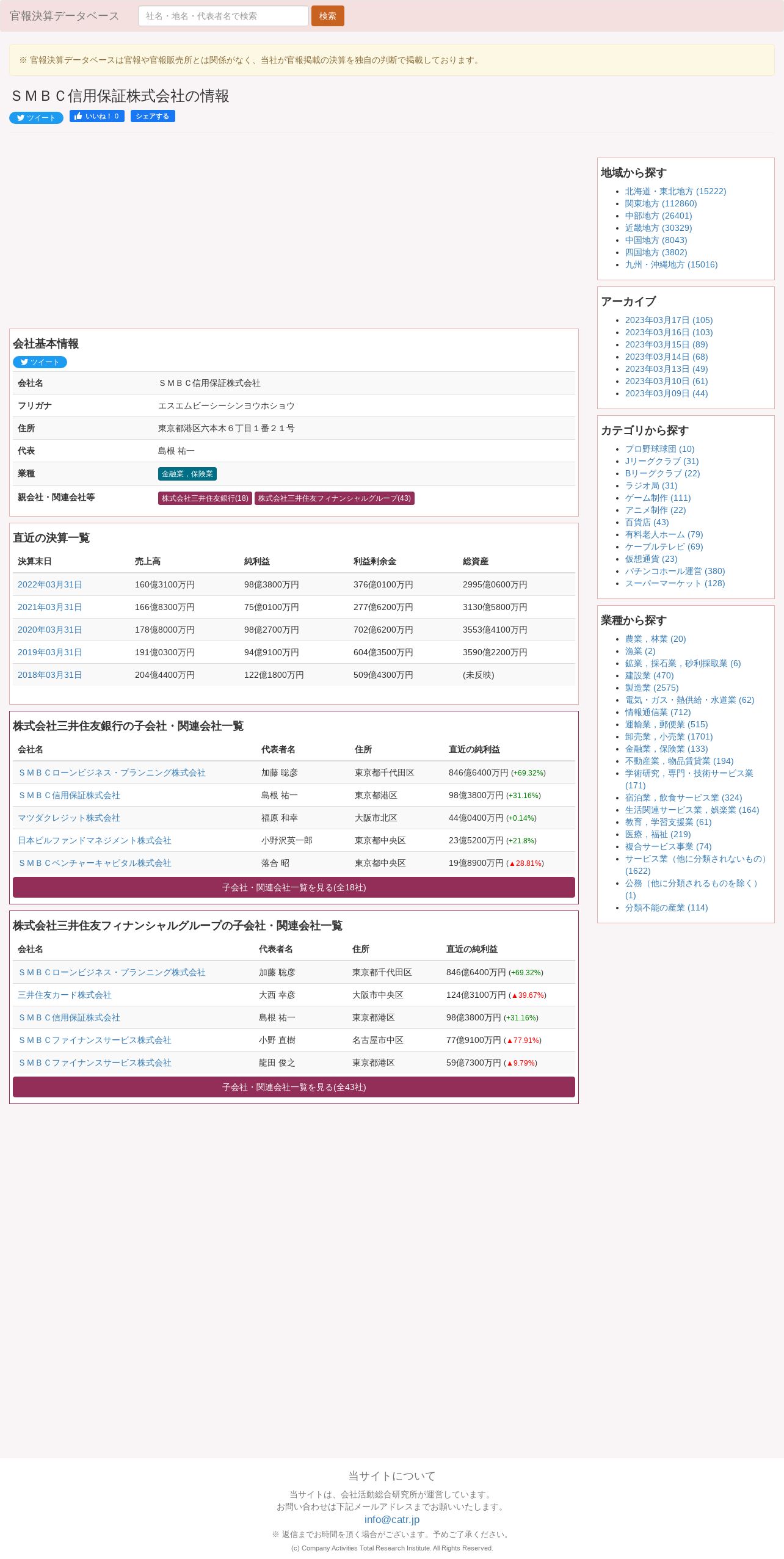Browse industry 分類不能の産業 (114)
This screenshot has width=784, height=1559.
point(666,907)
